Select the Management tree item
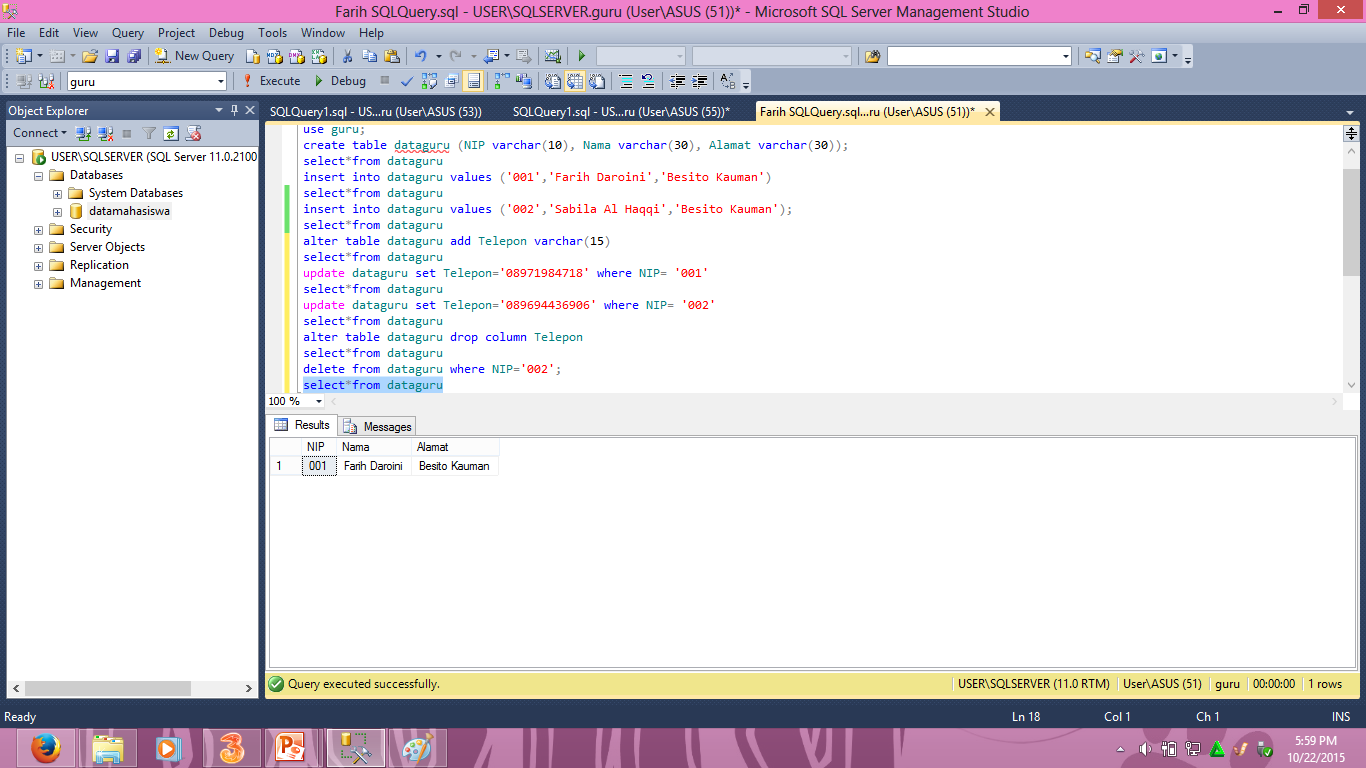The image size is (1366, 768). [105, 283]
